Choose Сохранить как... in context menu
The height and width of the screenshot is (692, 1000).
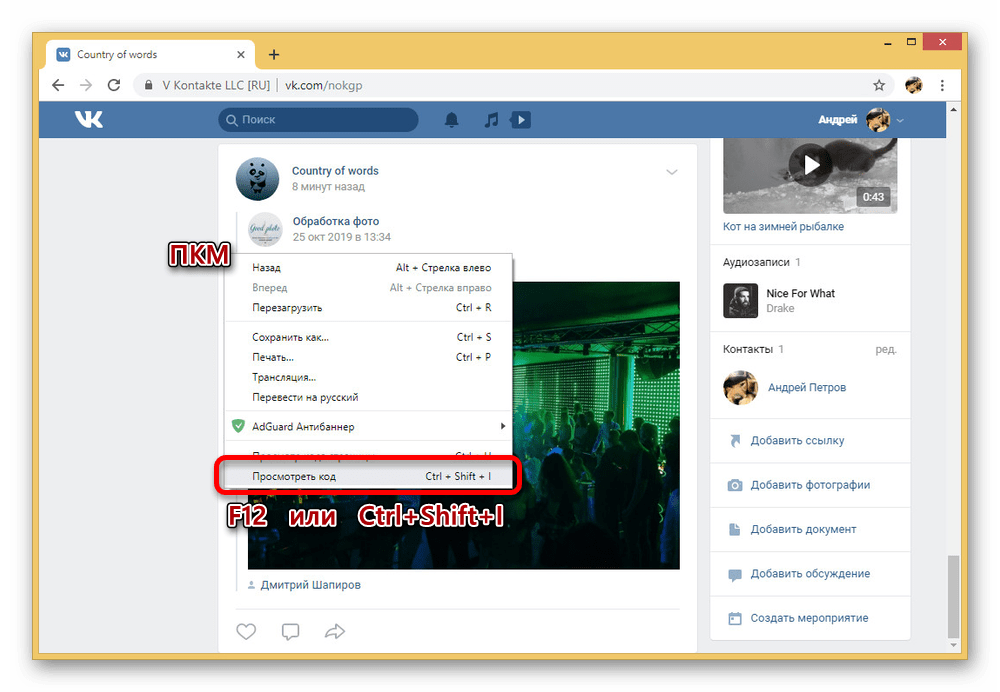point(290,337)
